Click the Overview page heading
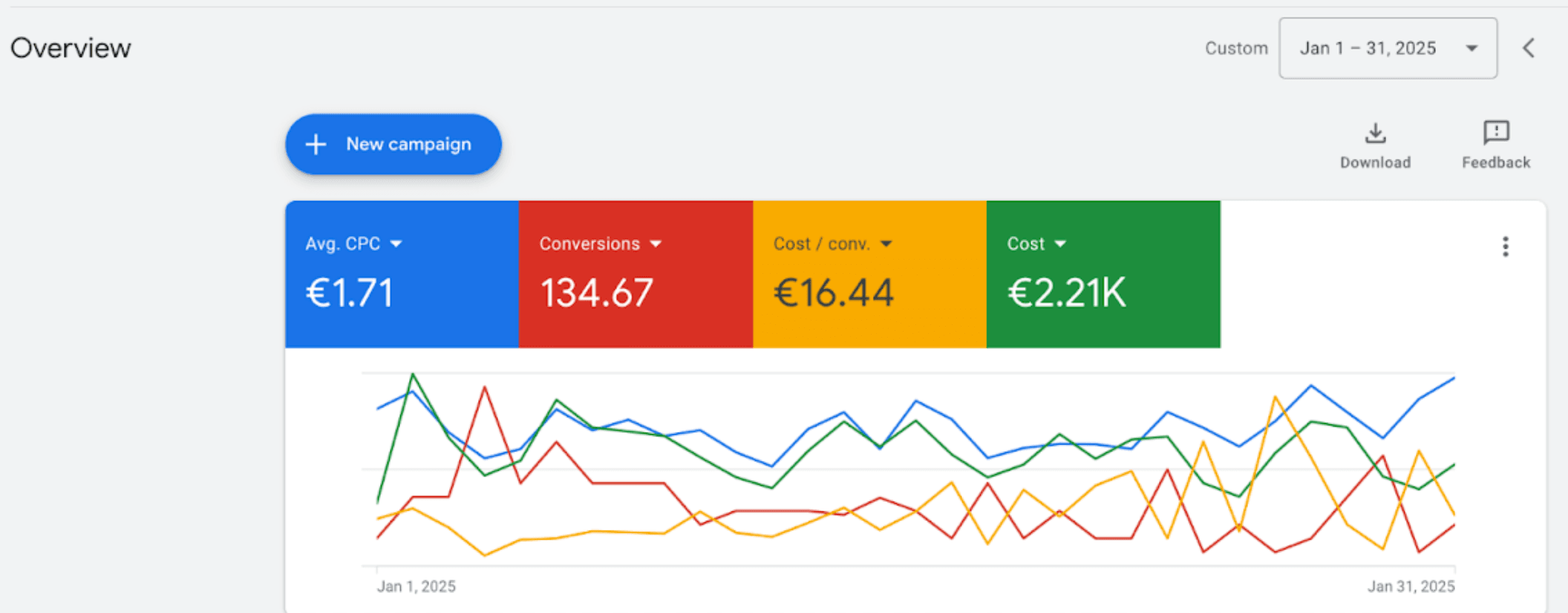This screenshot has width=1568, height=613. (x=71, y=48)
